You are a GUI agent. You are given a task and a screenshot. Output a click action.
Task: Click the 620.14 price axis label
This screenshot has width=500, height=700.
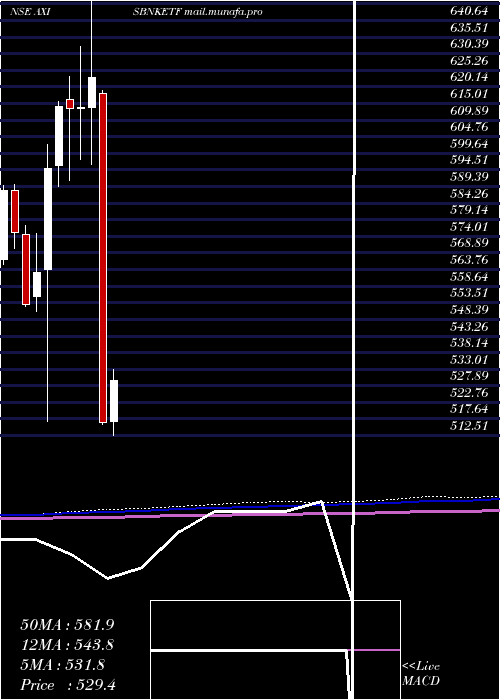pos(468,78)
